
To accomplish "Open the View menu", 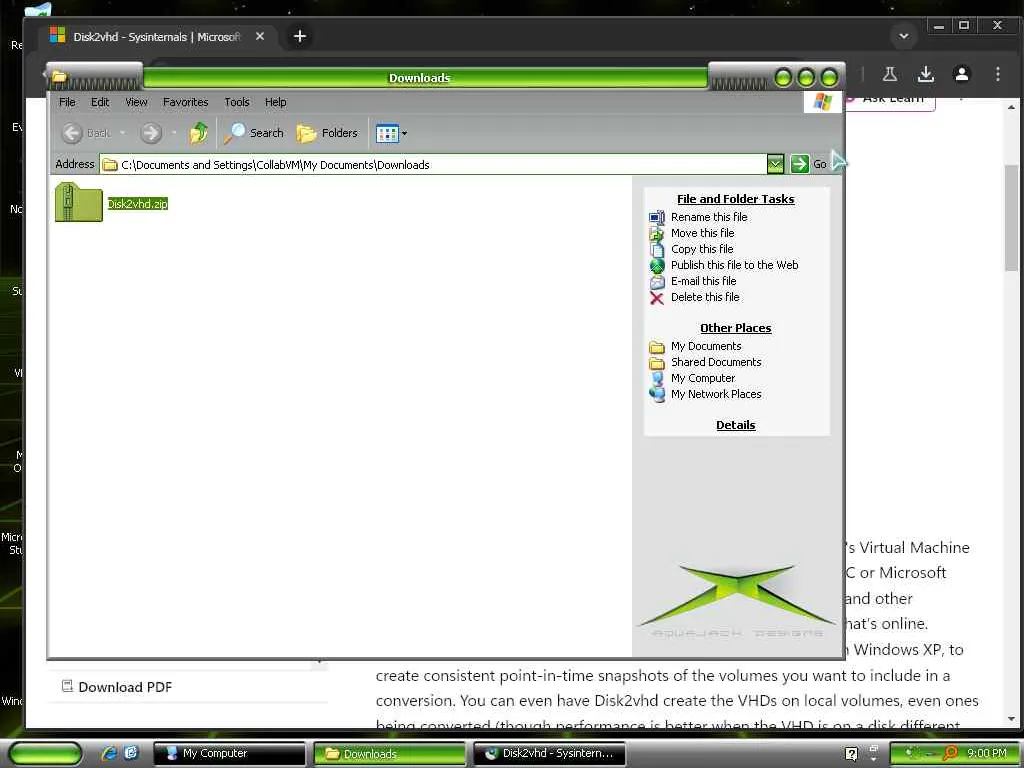I will pos(136,102).
